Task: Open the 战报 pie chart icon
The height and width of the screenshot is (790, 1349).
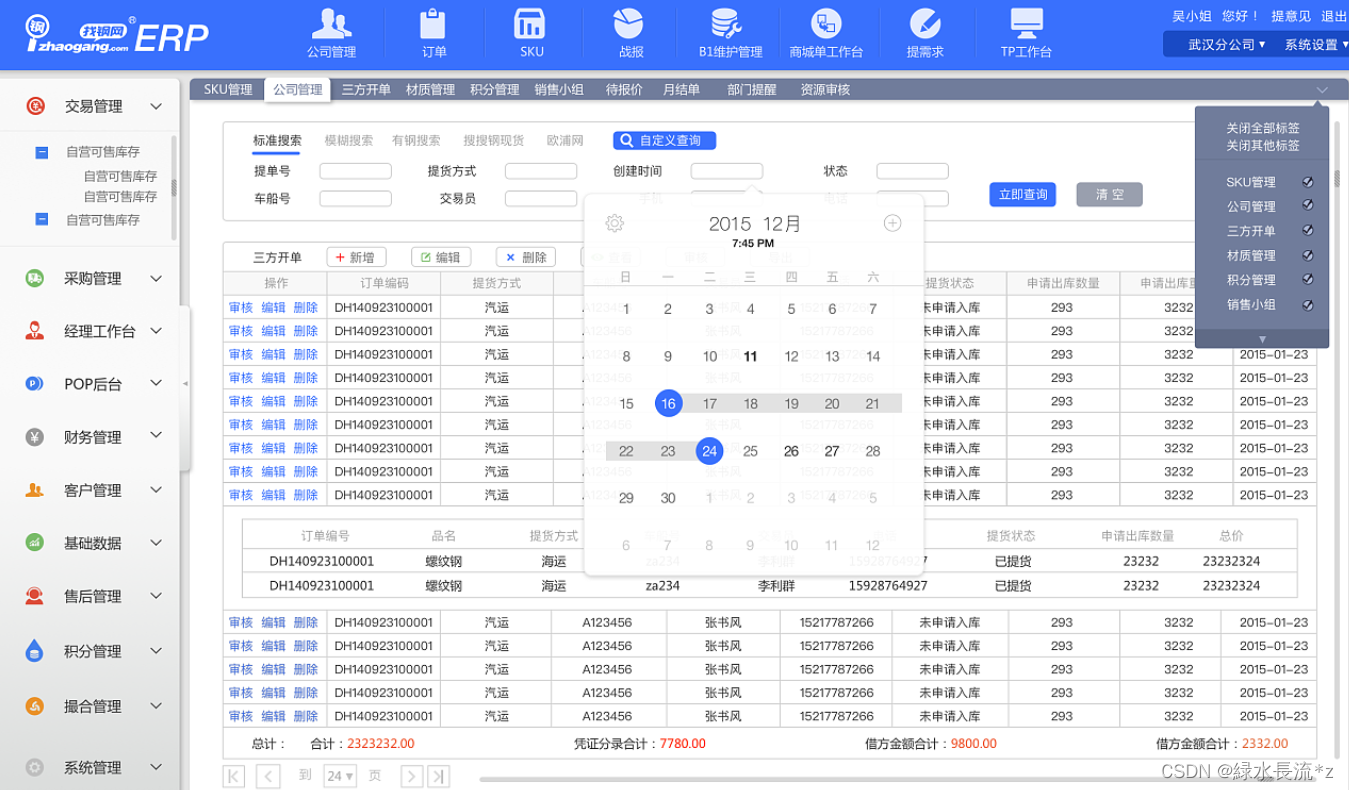Action: tap(628, 23)
